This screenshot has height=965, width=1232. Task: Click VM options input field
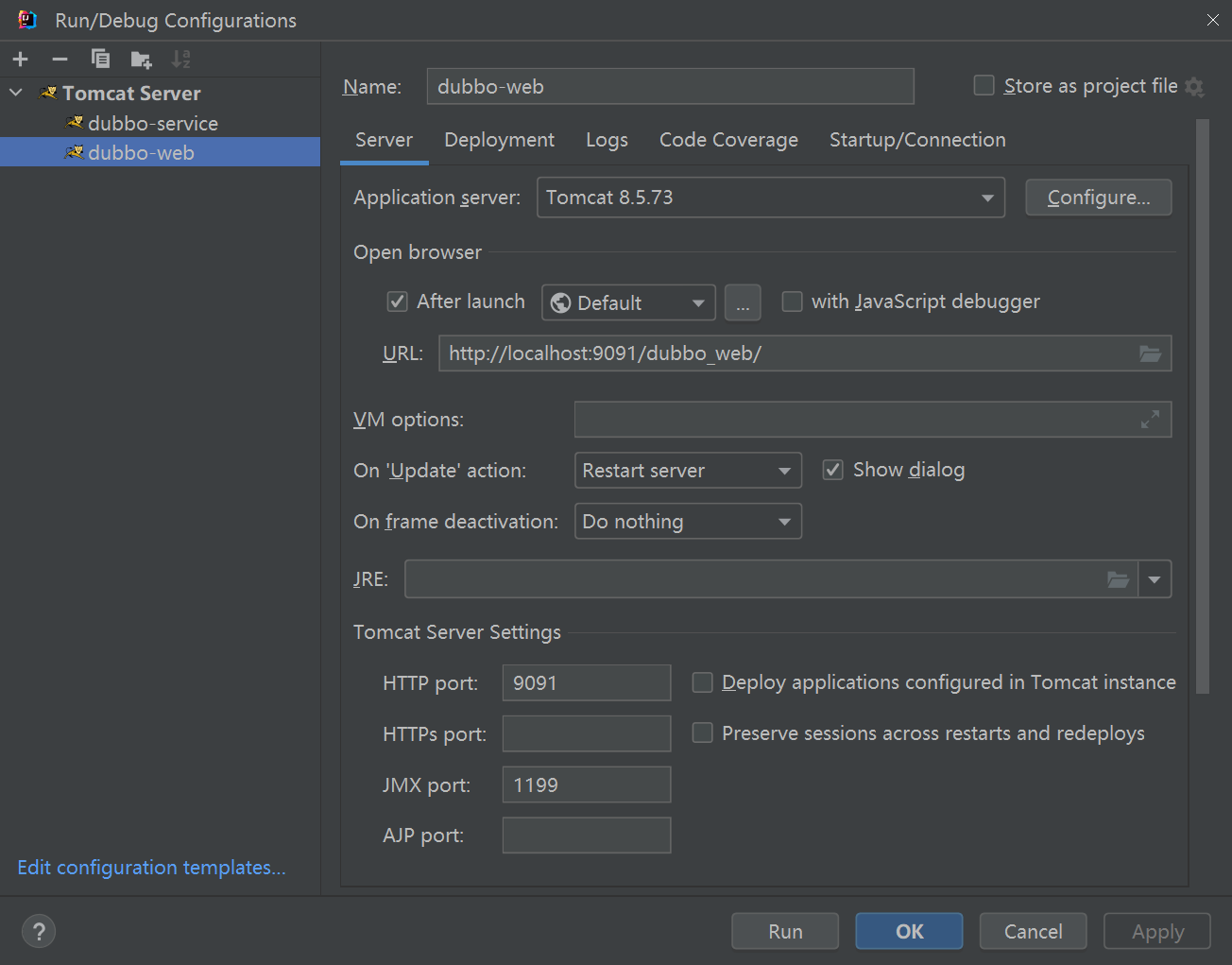(873, 420)
